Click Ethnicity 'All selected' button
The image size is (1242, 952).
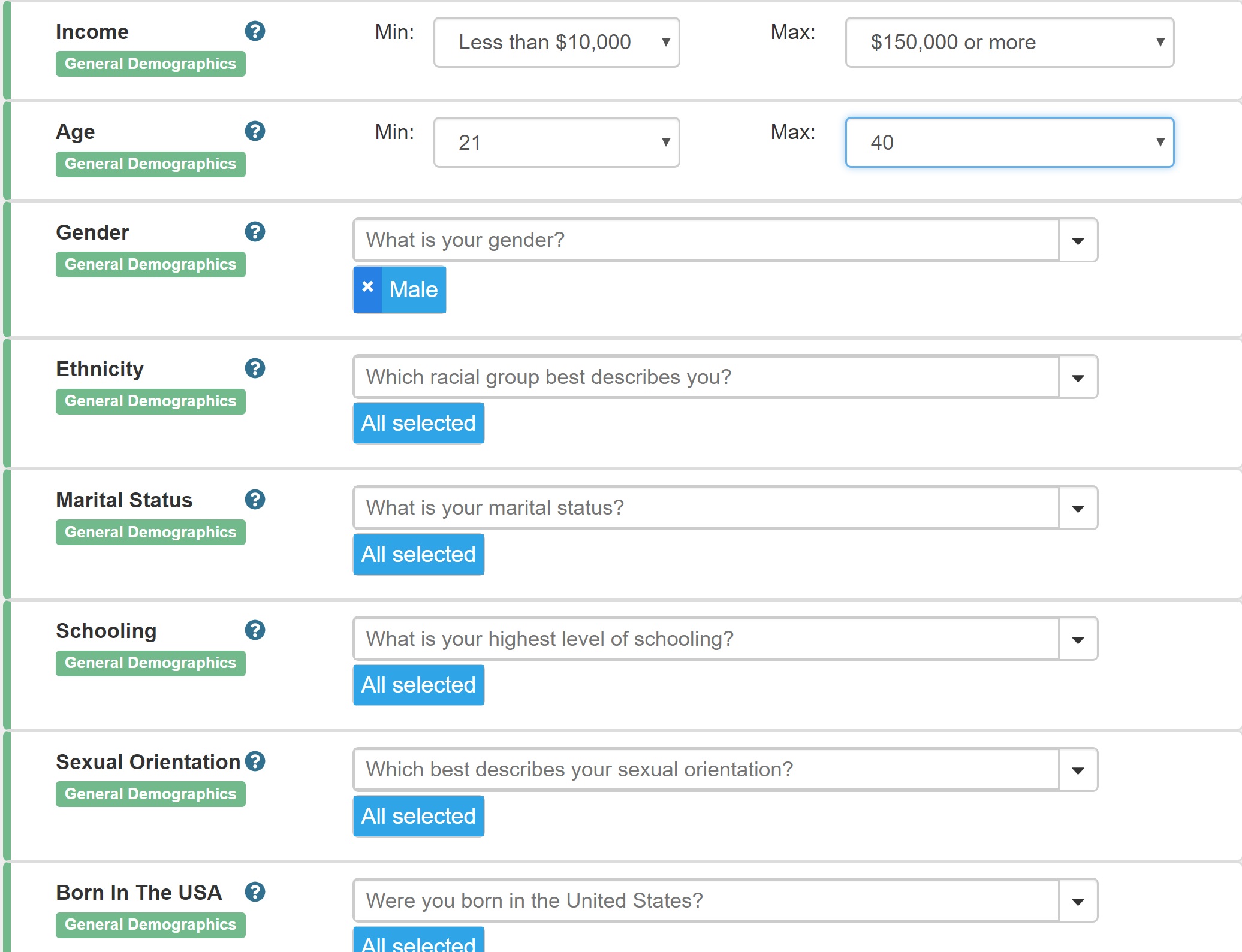418,423
